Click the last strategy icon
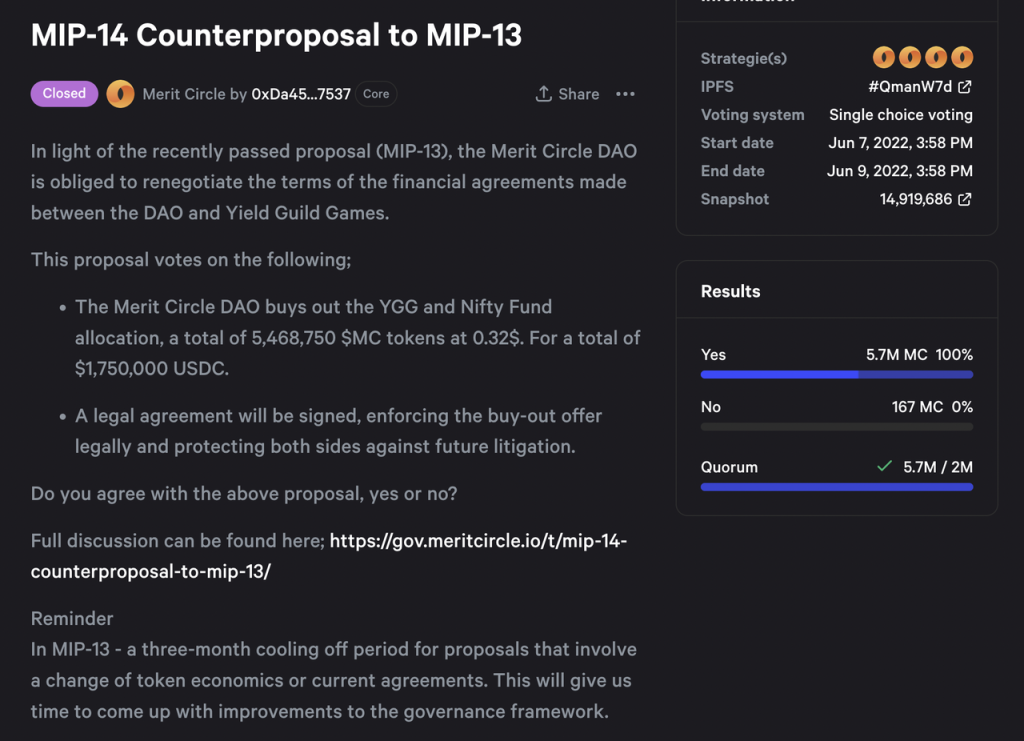Image resolution: width=1024 pixels, height=741 pixels. (x=962, y=58)
